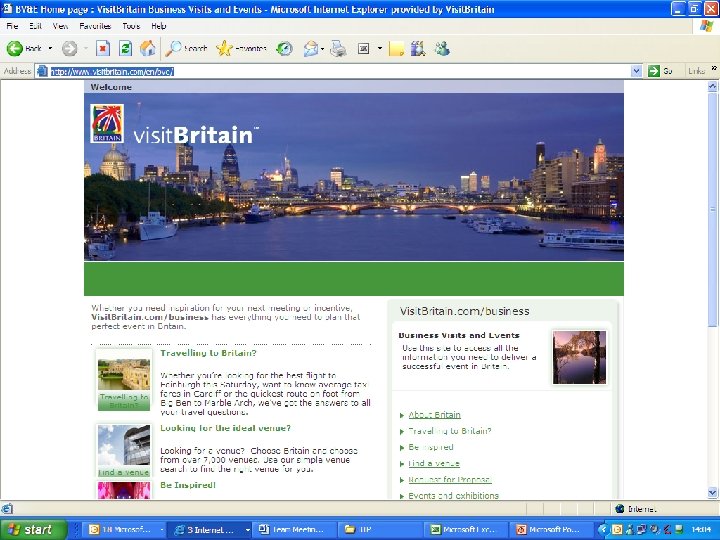Click the vertical scrollbar down arrow
720x540 pixels.
pos(713,493)
